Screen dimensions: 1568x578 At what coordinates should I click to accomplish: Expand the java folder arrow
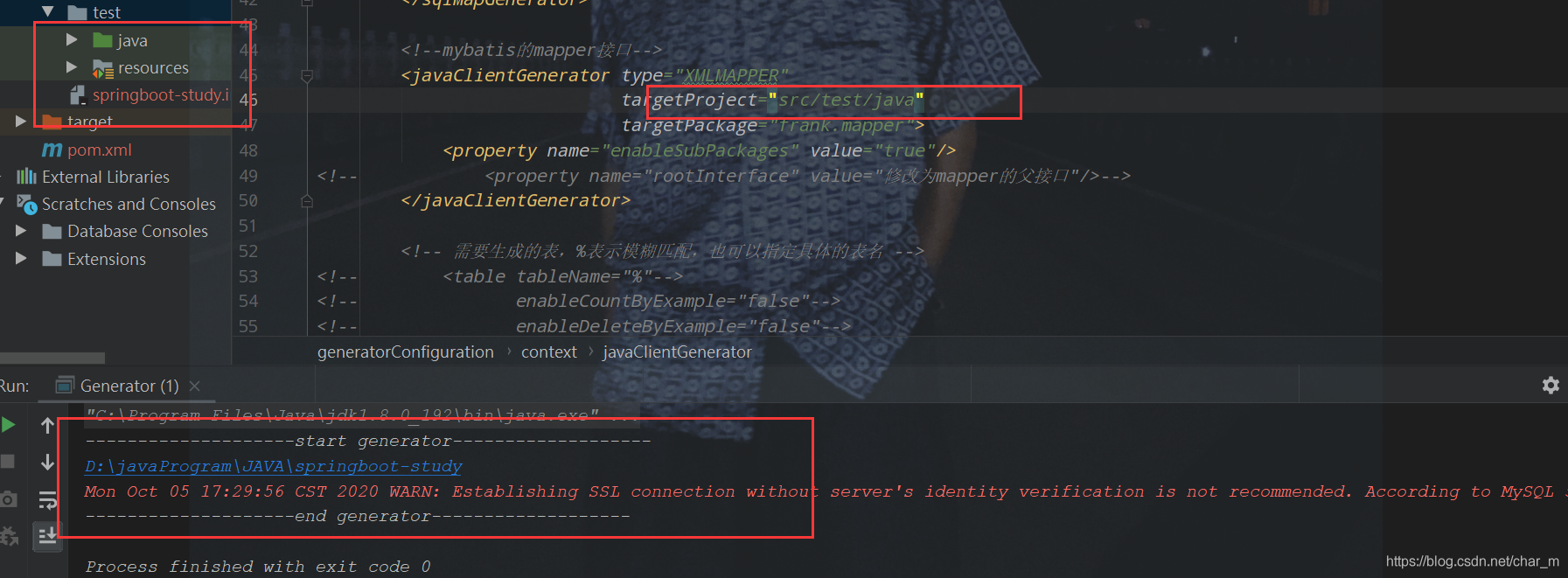[x=72, y=40]
